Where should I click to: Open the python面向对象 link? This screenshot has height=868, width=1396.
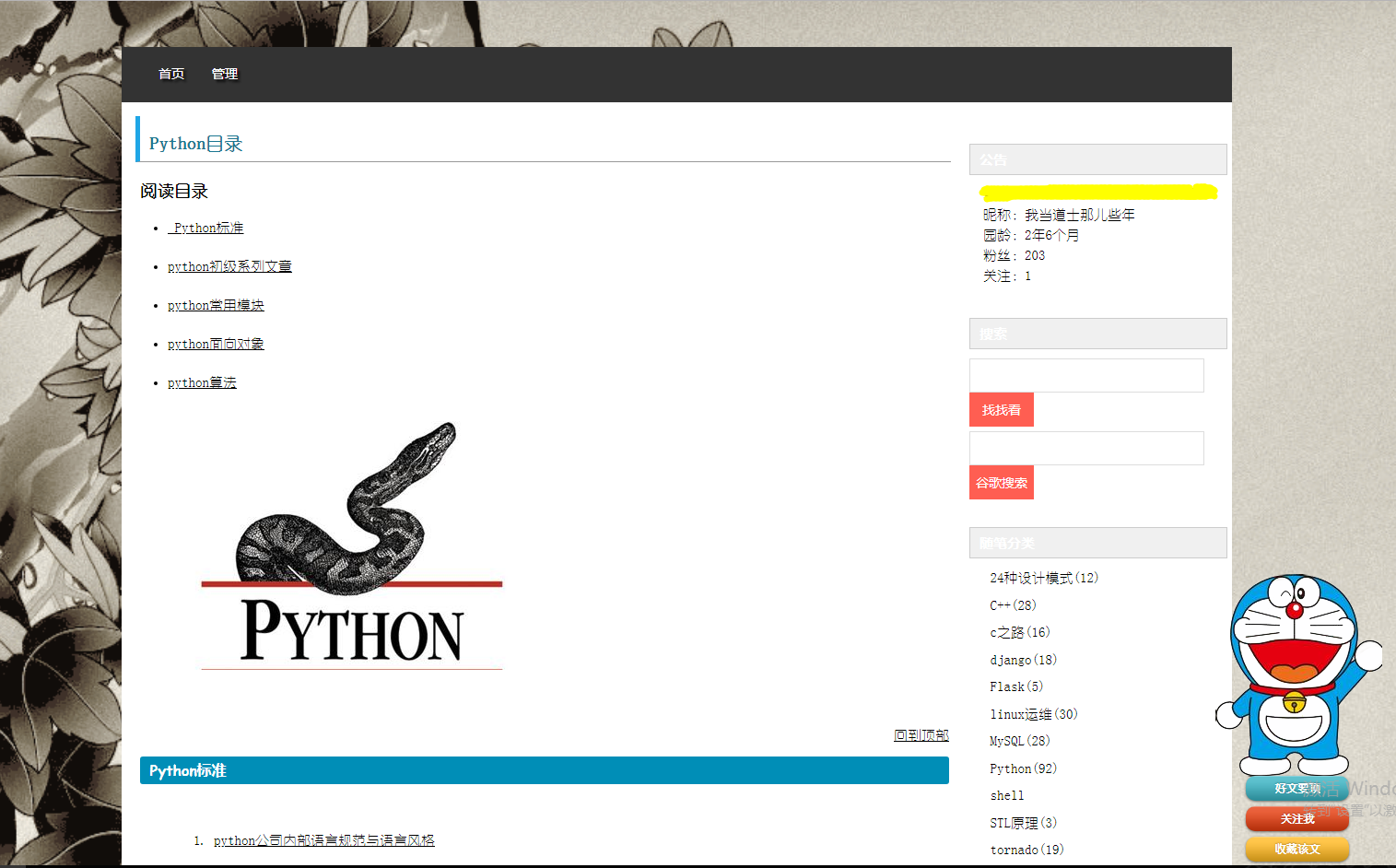(x=216, y=344)
